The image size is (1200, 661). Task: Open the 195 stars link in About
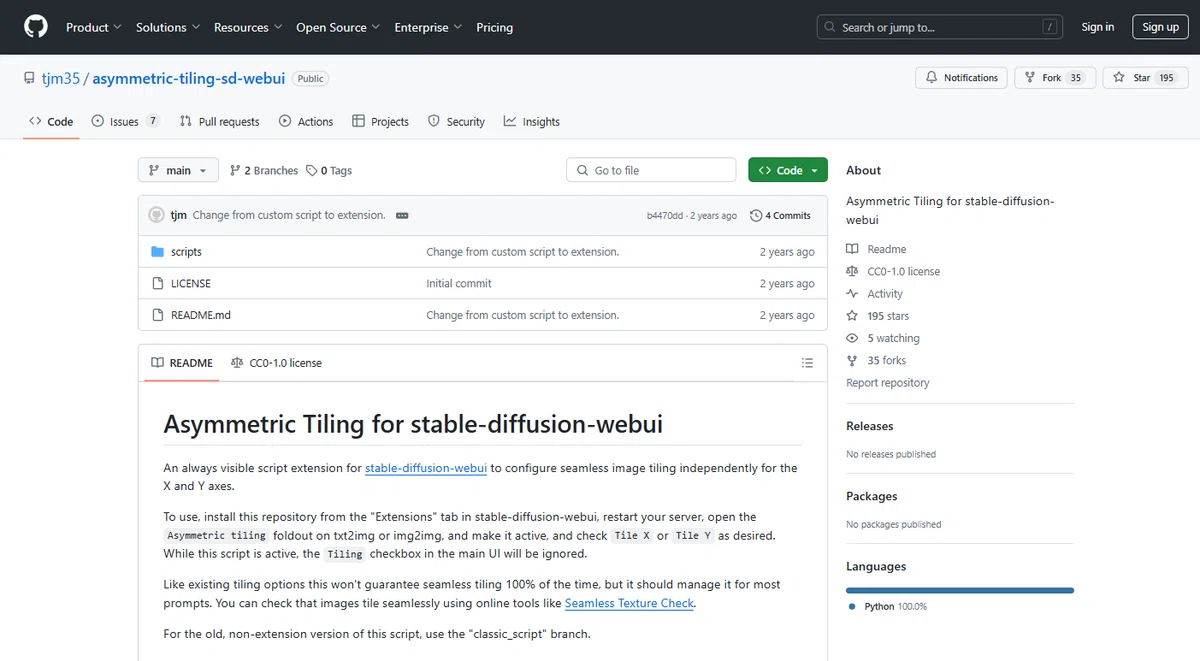point(878,316)
